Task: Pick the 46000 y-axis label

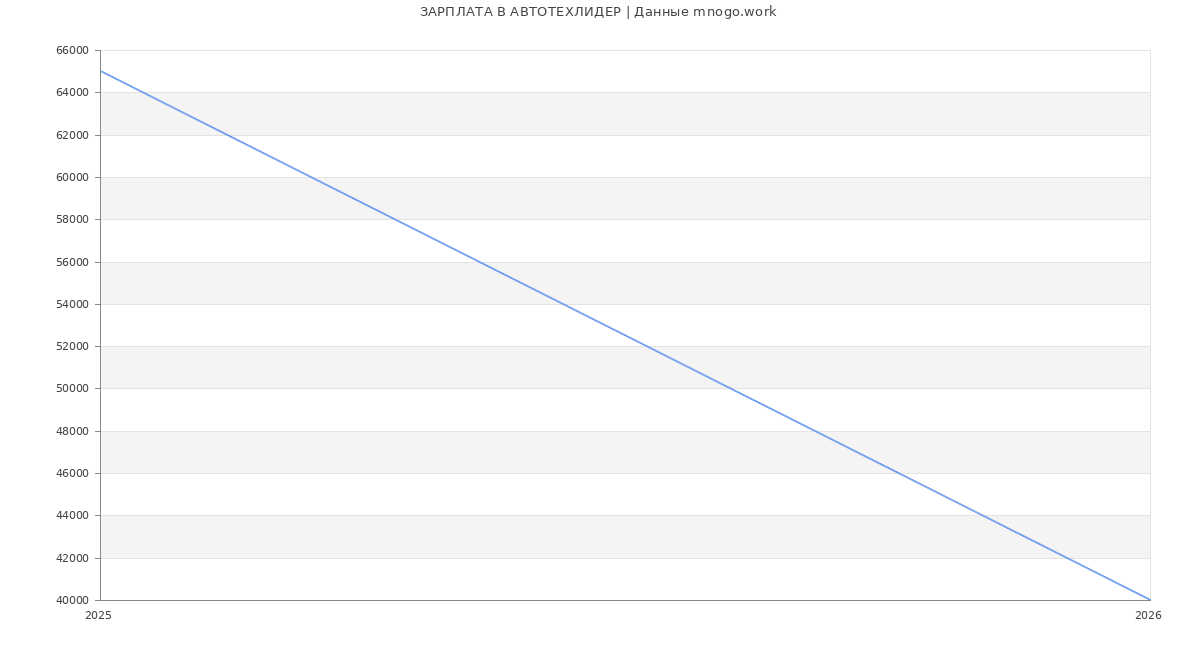Action: pos(74,474)
